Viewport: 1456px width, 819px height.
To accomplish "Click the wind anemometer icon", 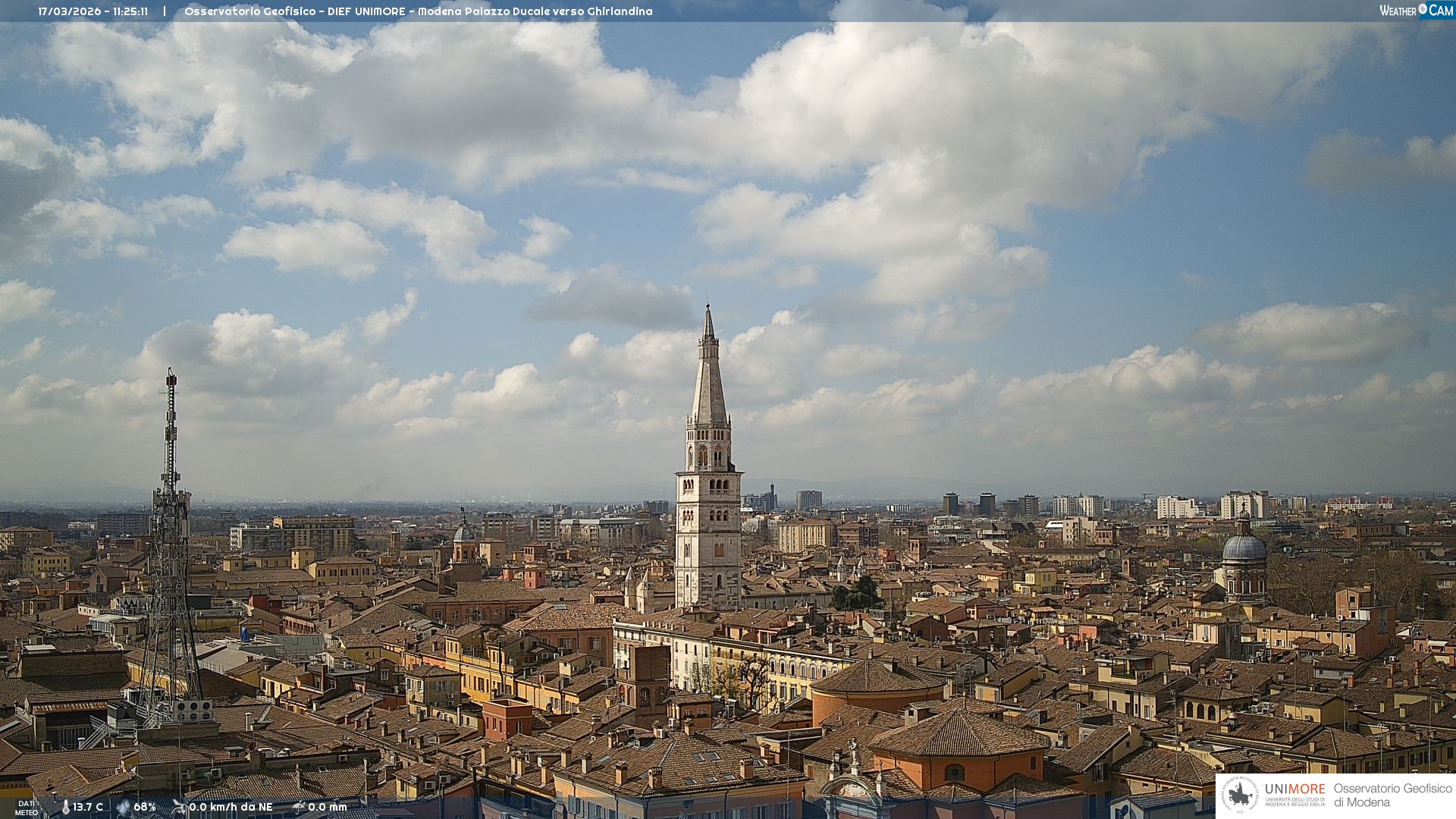I will click(179, 807).
